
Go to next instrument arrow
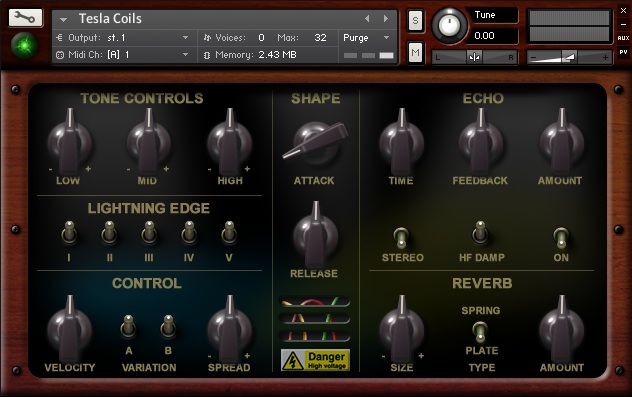[x=386, y=19]
